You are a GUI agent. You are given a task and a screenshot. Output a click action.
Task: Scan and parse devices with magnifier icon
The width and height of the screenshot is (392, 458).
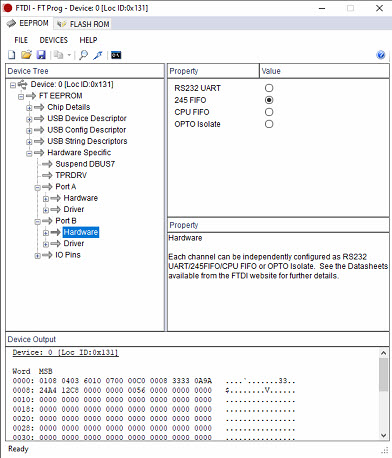tap(83, 55)
